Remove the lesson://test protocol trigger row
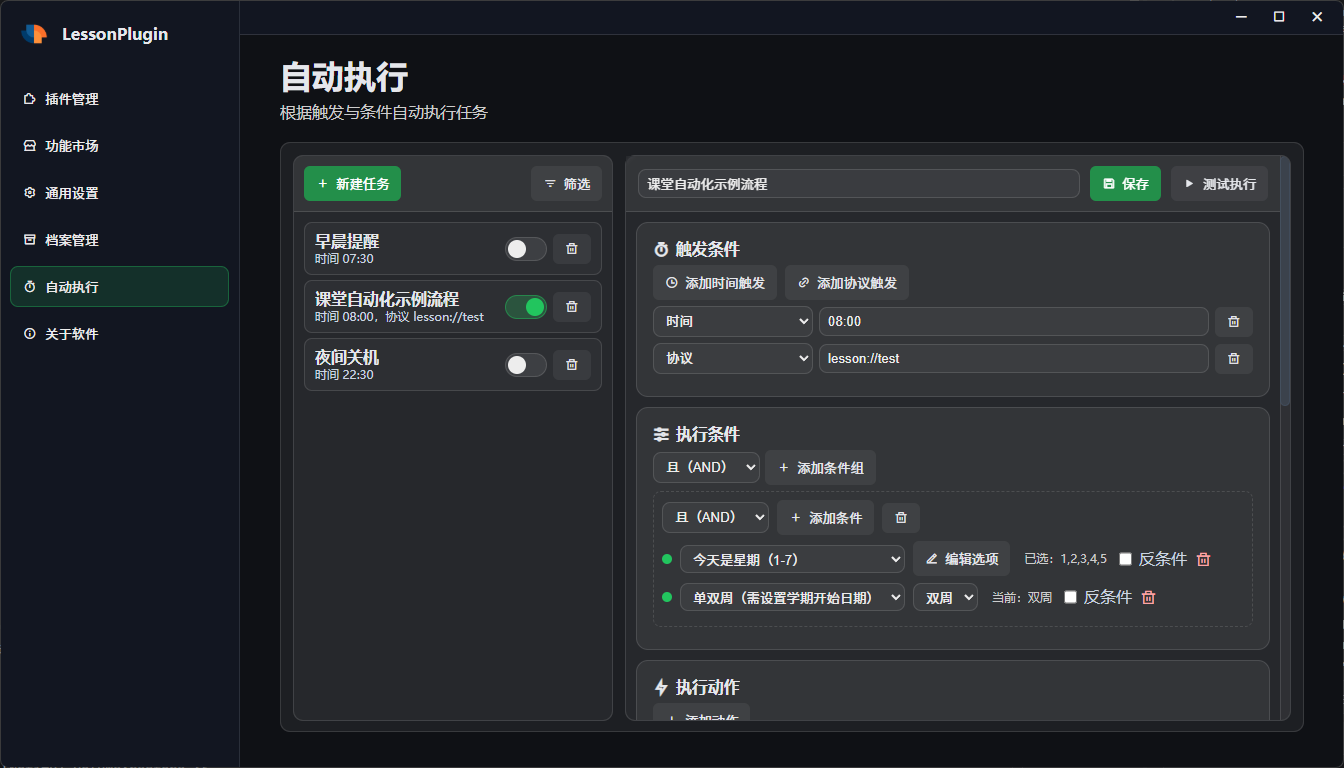Screen dimensions: 1344x768 (x=1233, y=359)
